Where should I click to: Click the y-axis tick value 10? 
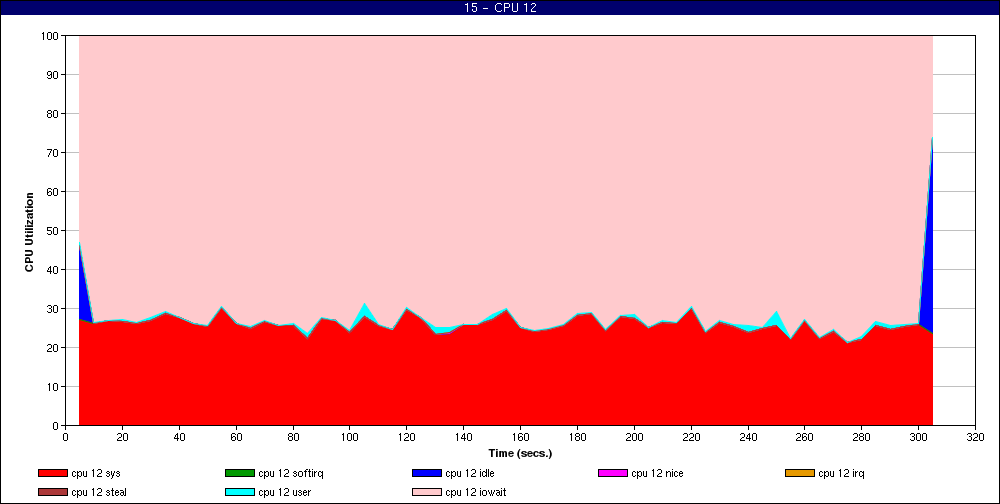(52, 387)
